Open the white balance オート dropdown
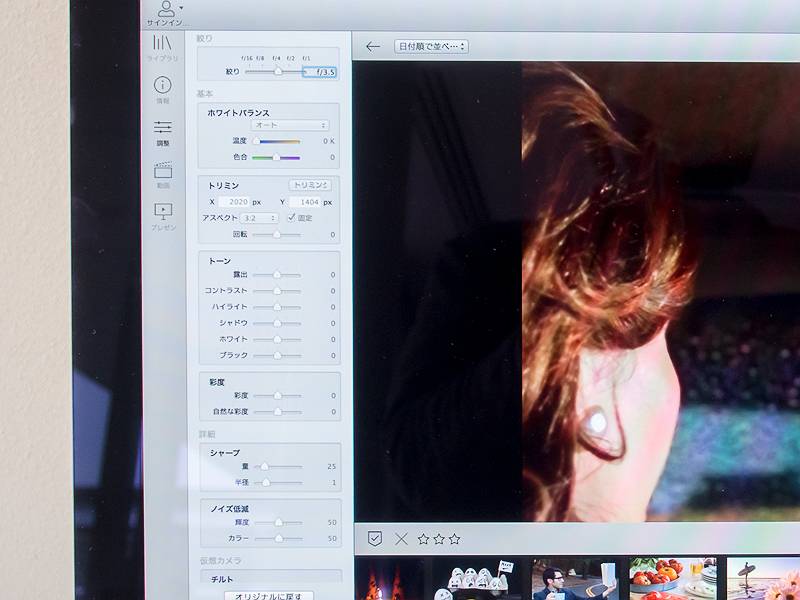Viewport: 800px width, 600px height. tap(288, 125)
